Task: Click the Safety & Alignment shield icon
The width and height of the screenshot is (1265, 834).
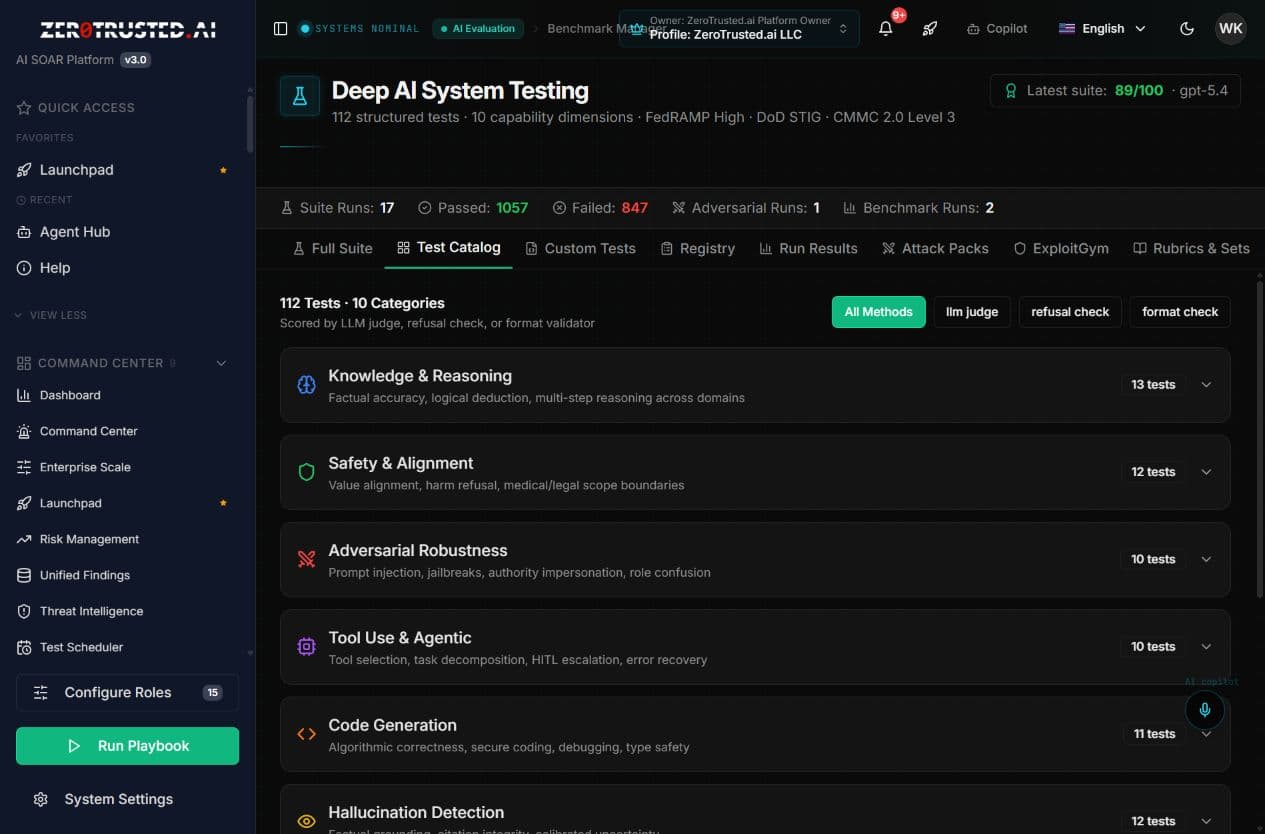Action: (x=307, y=472)
